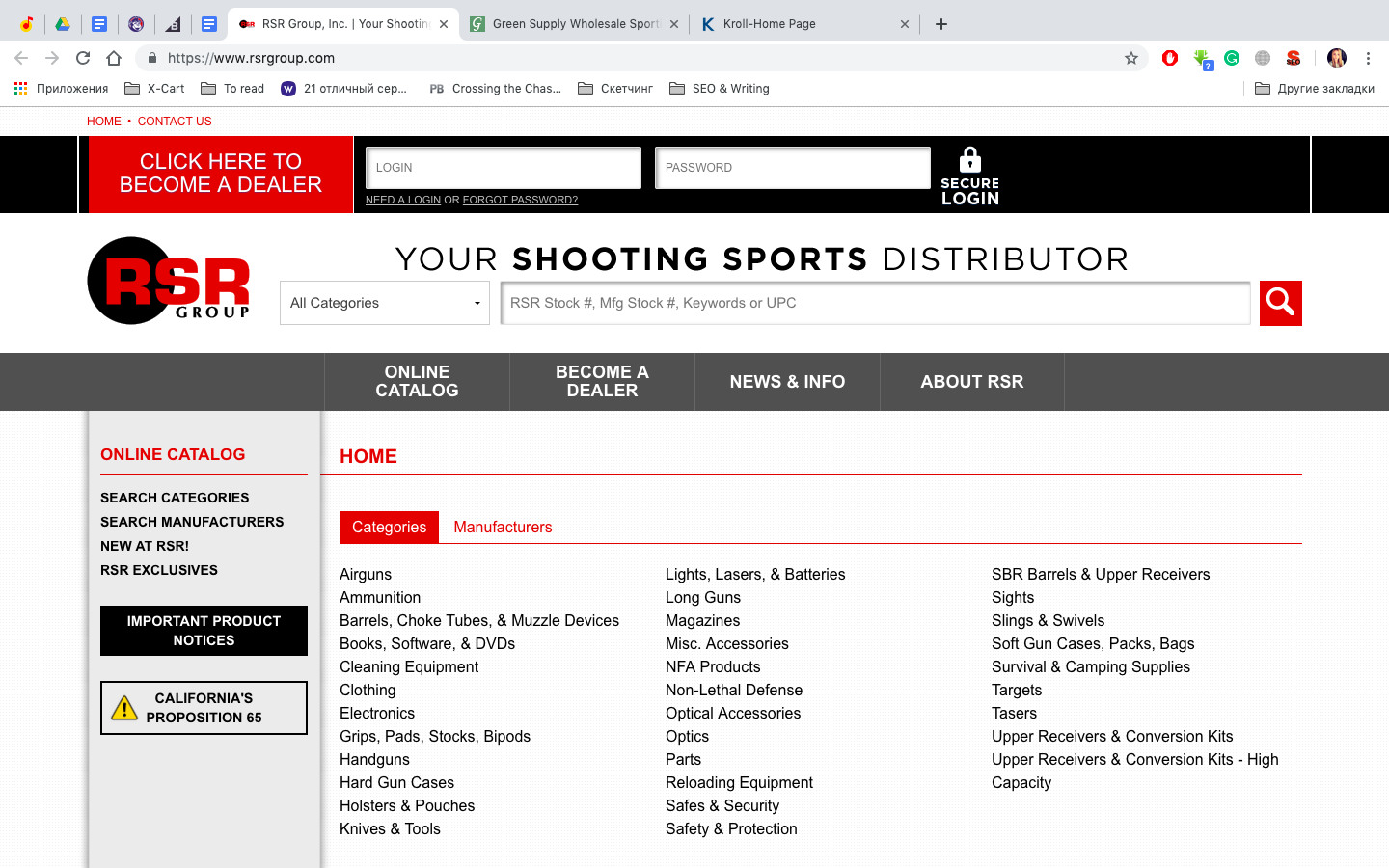Click the green download helper extension icon
This screenshot has width=1389, height=868.
1202,58
